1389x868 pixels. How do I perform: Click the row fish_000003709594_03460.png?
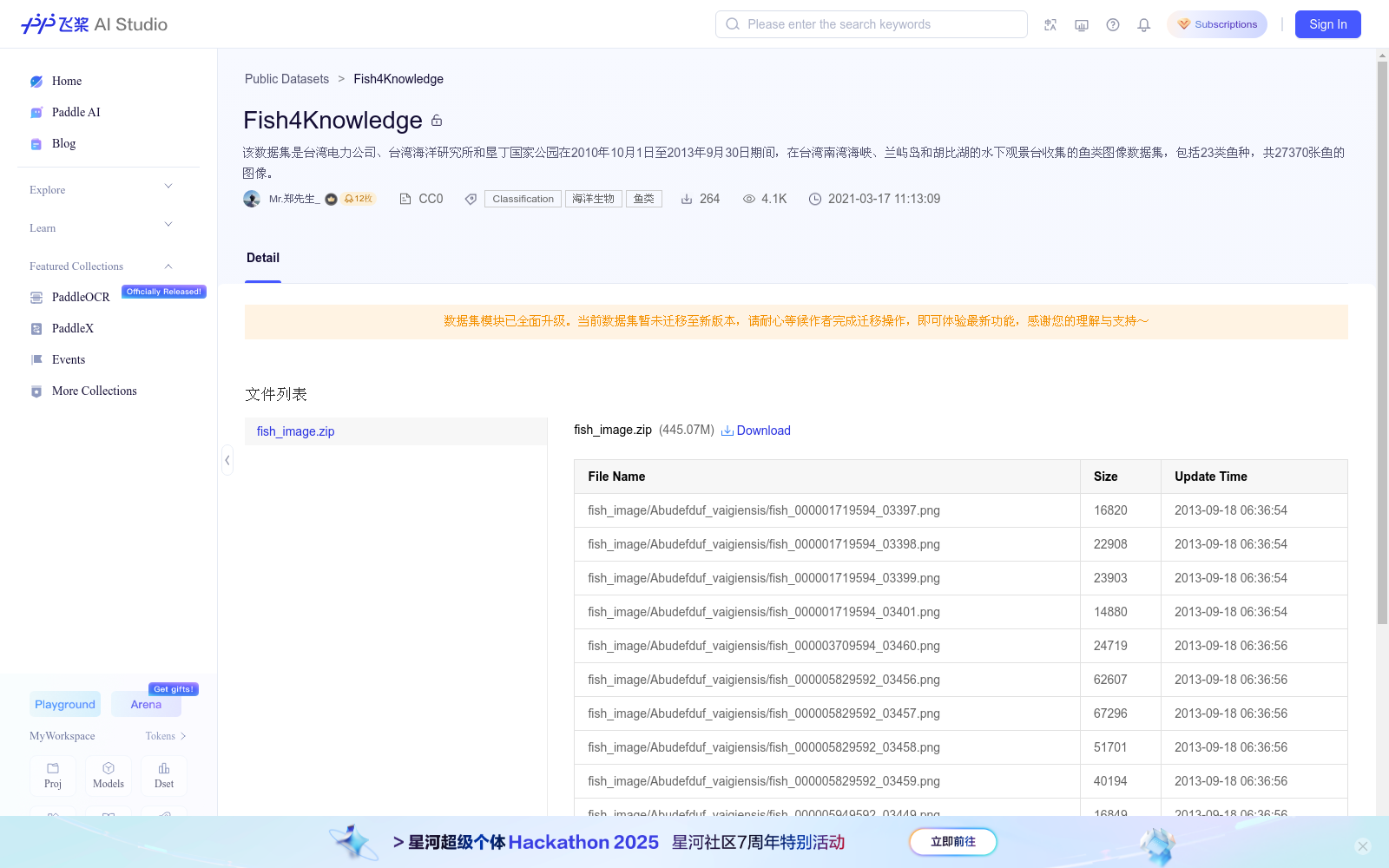click(961, 646)
